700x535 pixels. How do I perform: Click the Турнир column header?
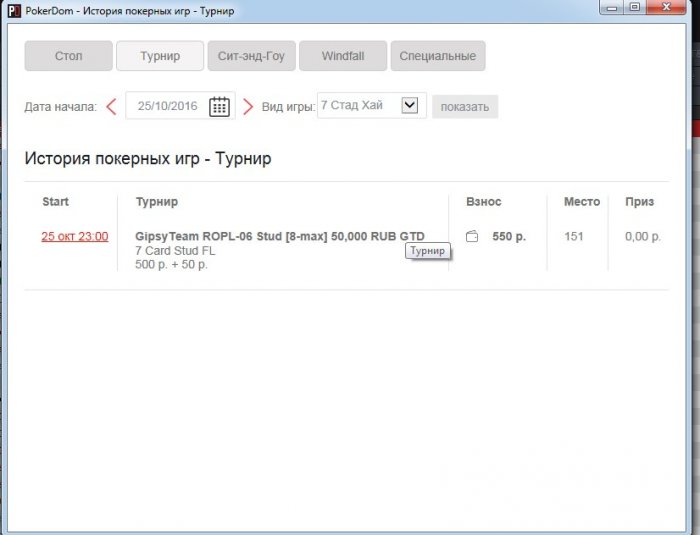click(157, 202)
